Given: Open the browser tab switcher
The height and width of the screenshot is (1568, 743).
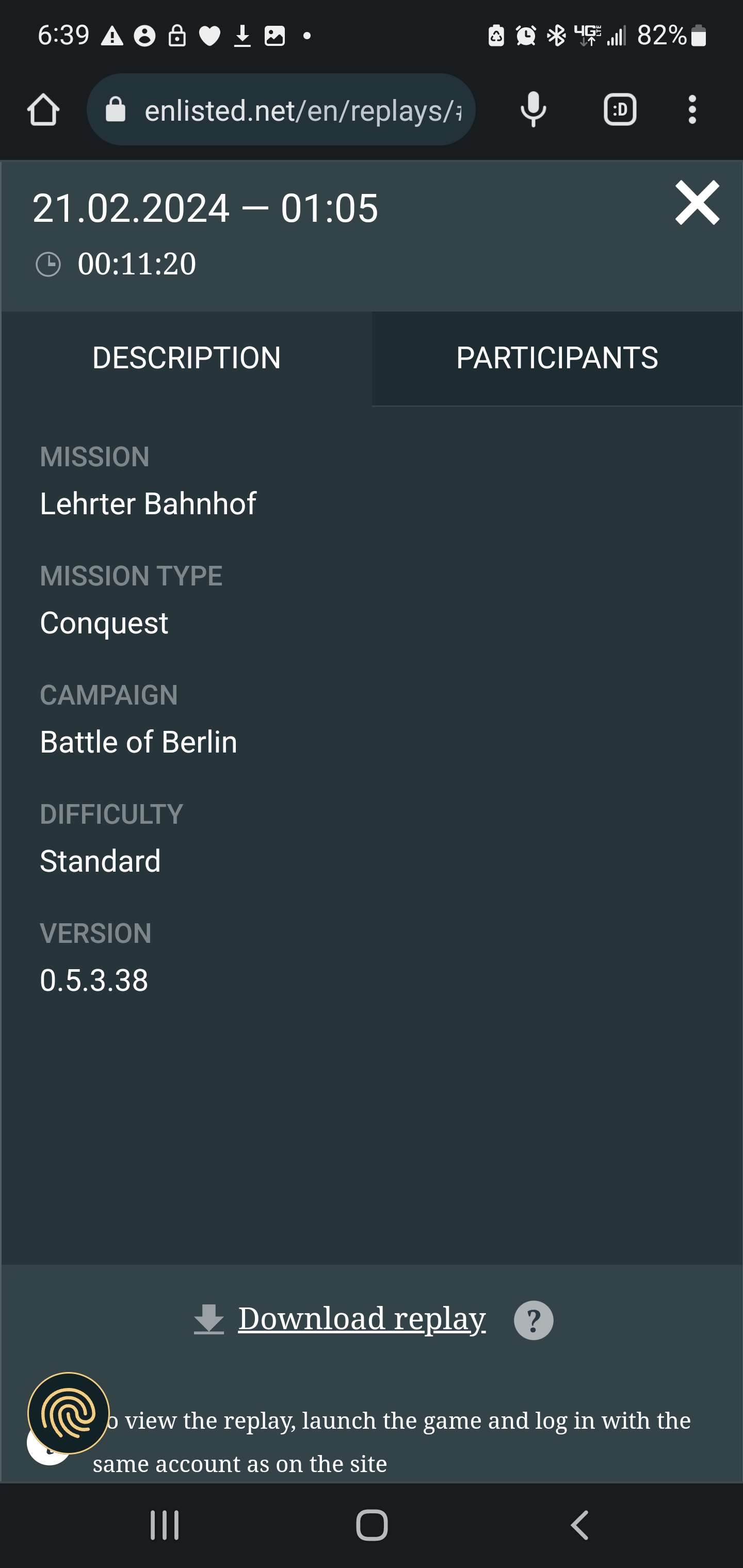Looking at the screenshot, I should click(619, 110).
